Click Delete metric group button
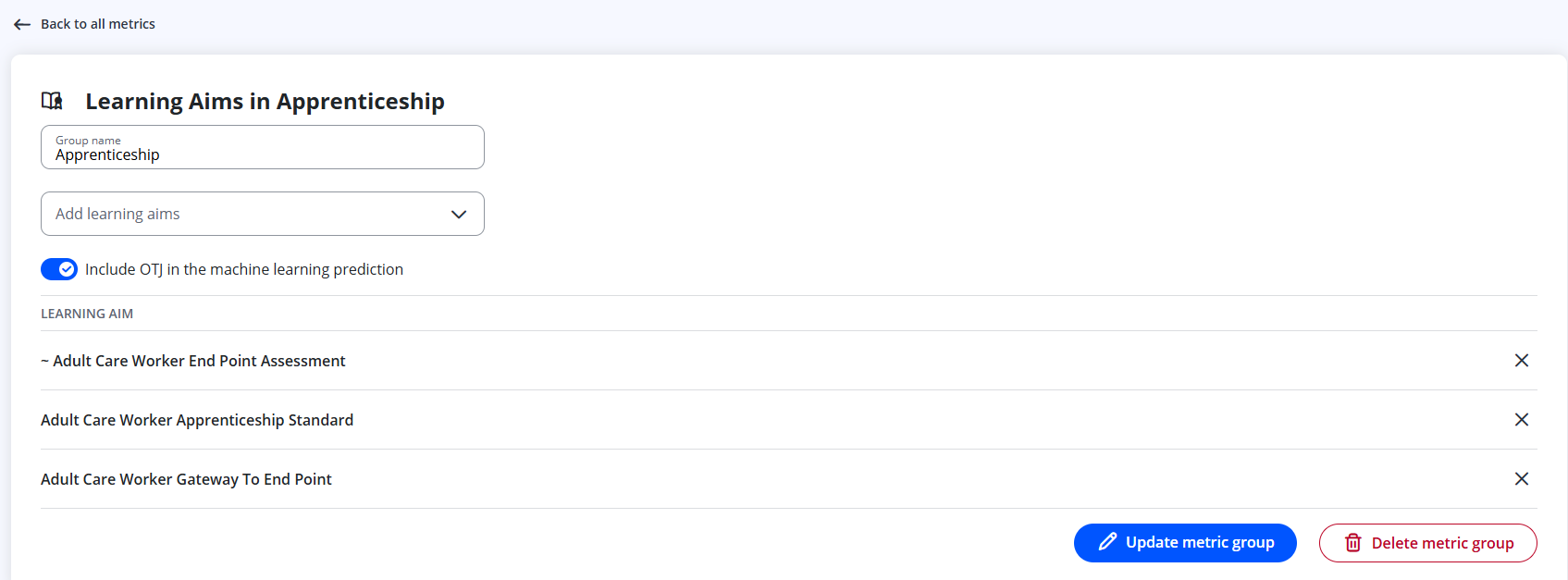1568x580 pixels. (1428, 543)
